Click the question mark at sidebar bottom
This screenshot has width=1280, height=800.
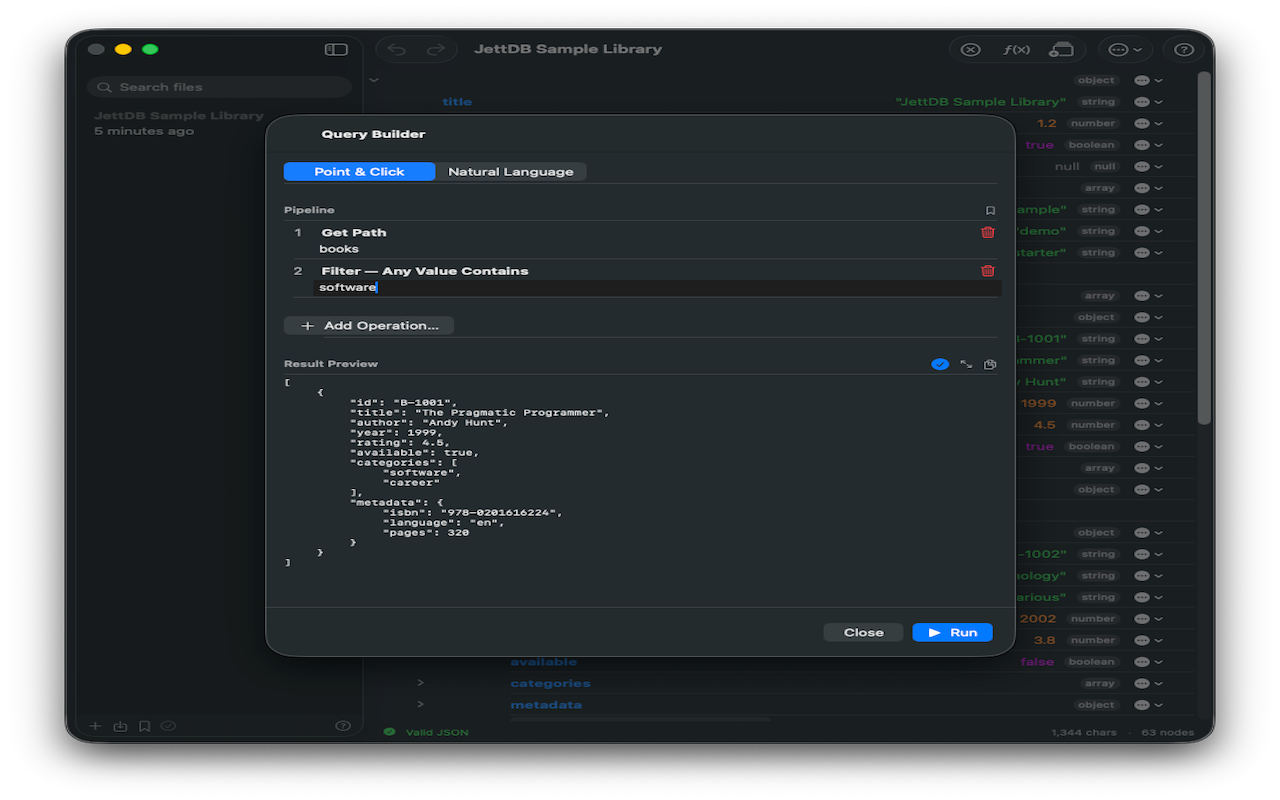[x=343, y=726]
